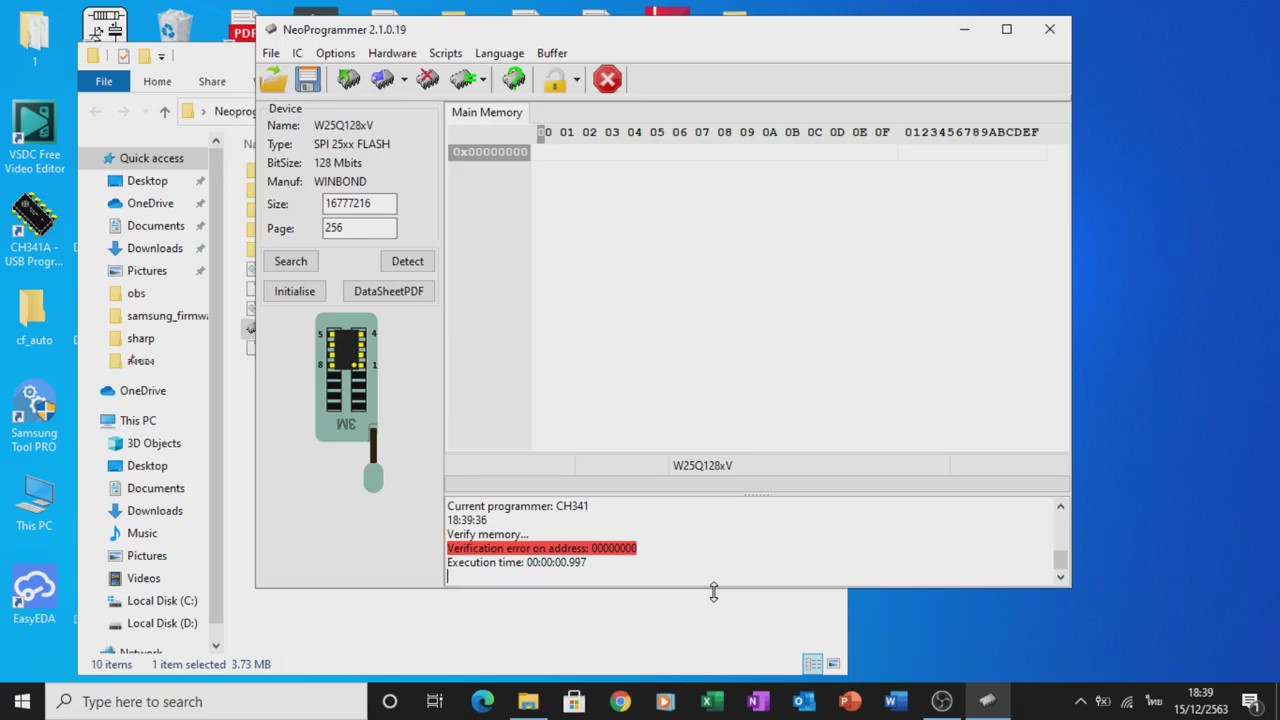The image size is (1280, 720).
Task: Click the log panel scroll-up arrow
Action: [x=1061, y=506]
